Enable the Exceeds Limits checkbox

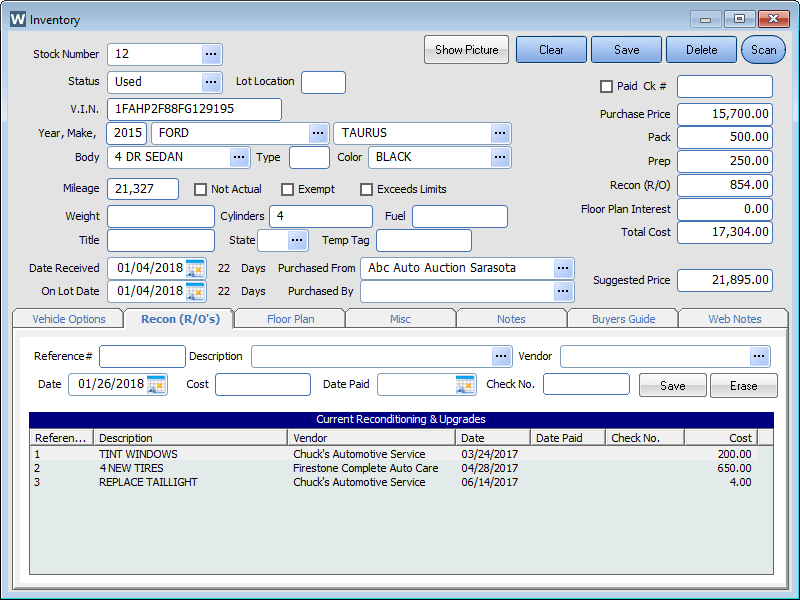coord(366,189)
